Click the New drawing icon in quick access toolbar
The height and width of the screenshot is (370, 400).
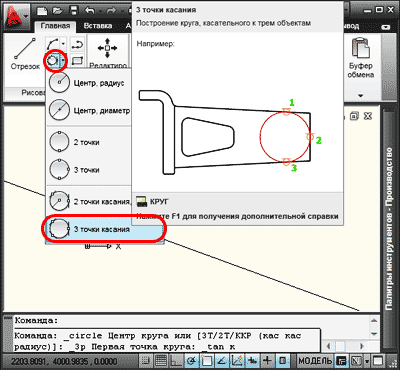pos(42,11)
